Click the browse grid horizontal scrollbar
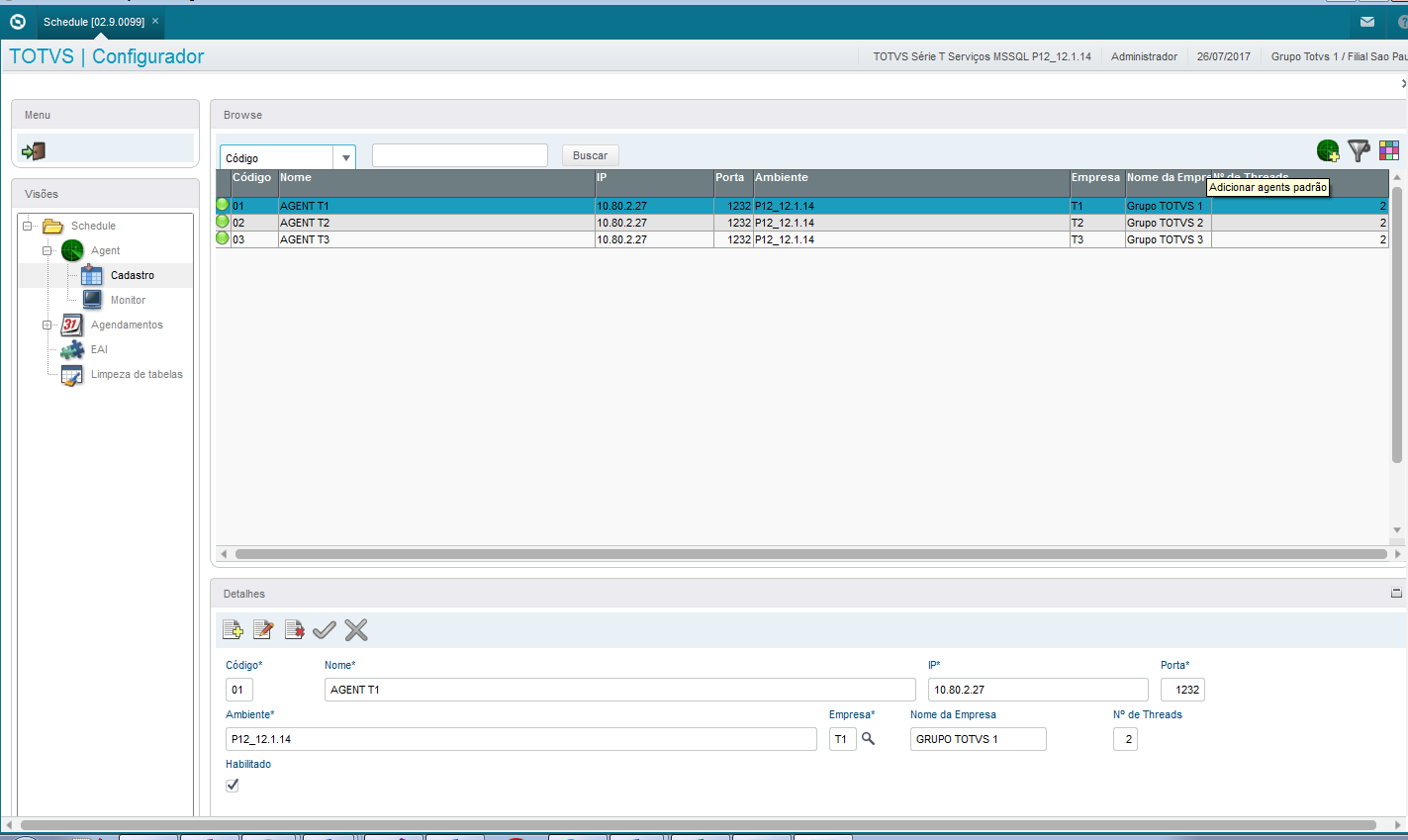The height and width of the screenshot is (840, 1408). coord(810,554)
